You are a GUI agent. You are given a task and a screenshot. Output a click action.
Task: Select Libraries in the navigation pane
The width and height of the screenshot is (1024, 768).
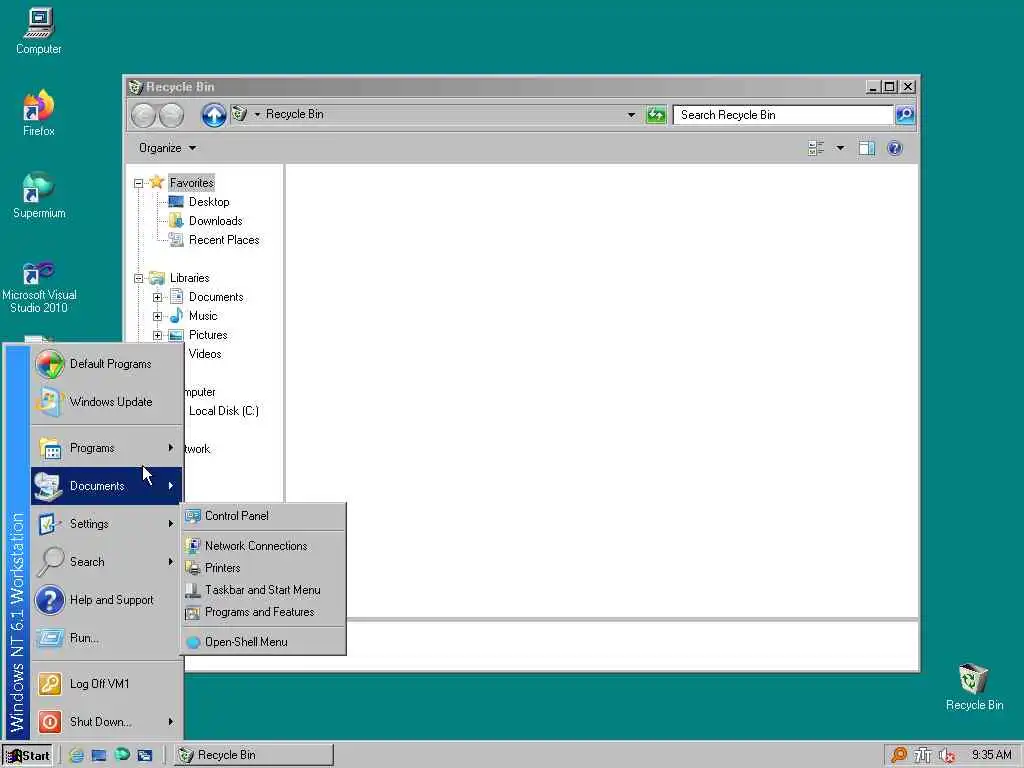[189, 278]
